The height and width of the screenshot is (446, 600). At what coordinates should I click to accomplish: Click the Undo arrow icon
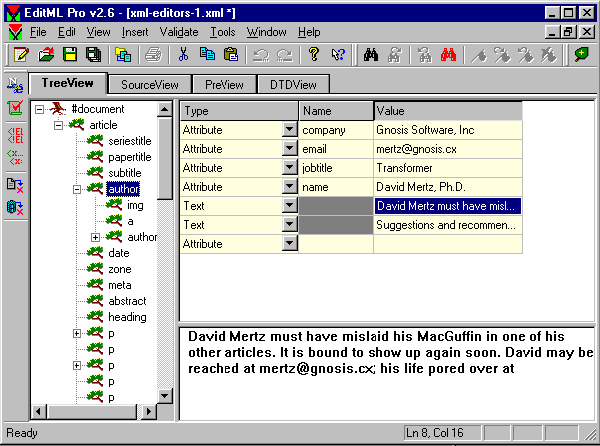pos(261,55)
